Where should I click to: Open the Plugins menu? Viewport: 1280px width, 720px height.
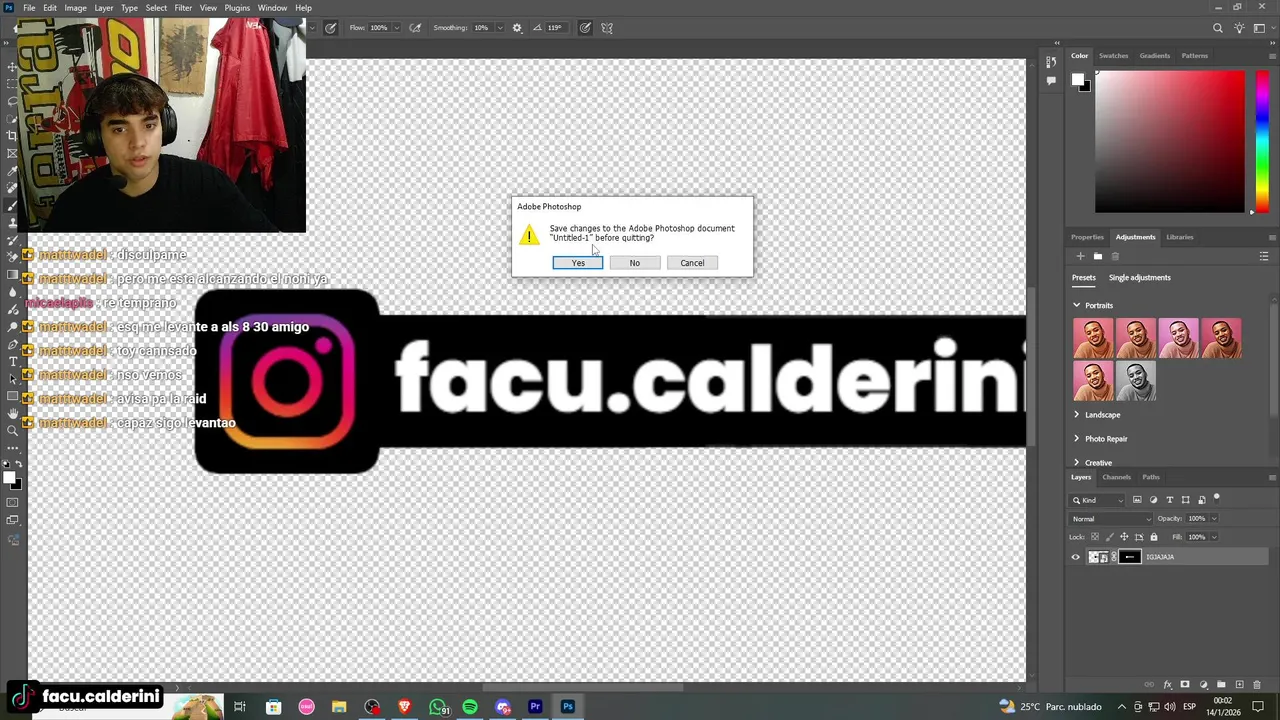pos(237,8)
